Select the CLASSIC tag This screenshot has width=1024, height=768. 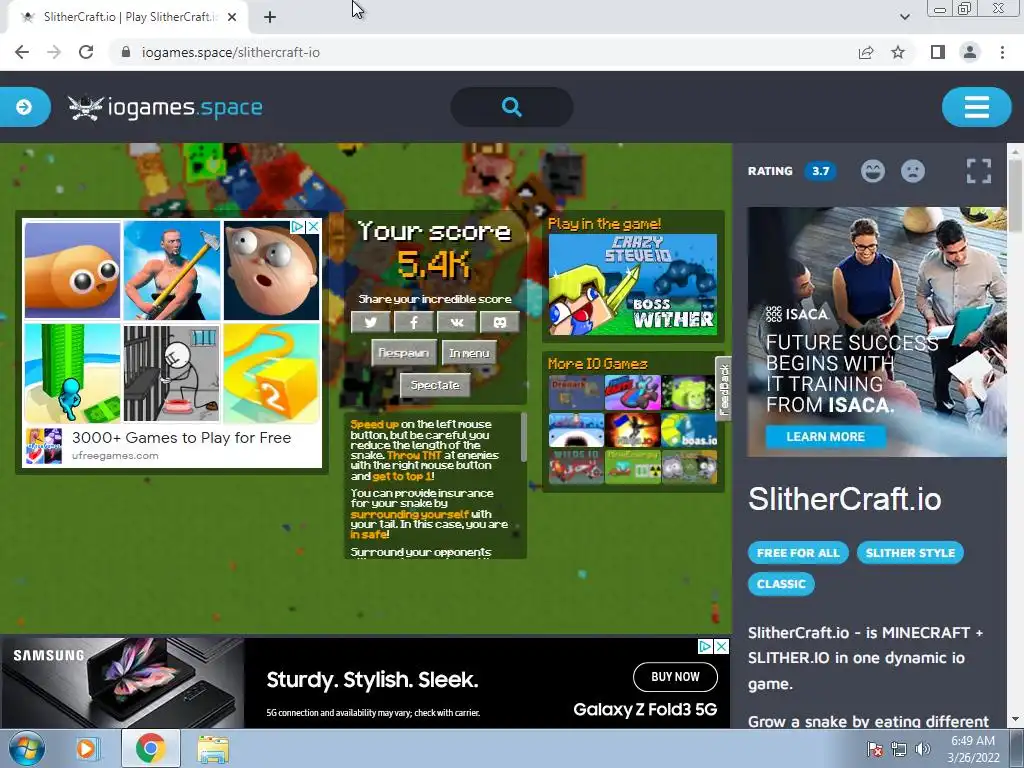pos(781,583)
